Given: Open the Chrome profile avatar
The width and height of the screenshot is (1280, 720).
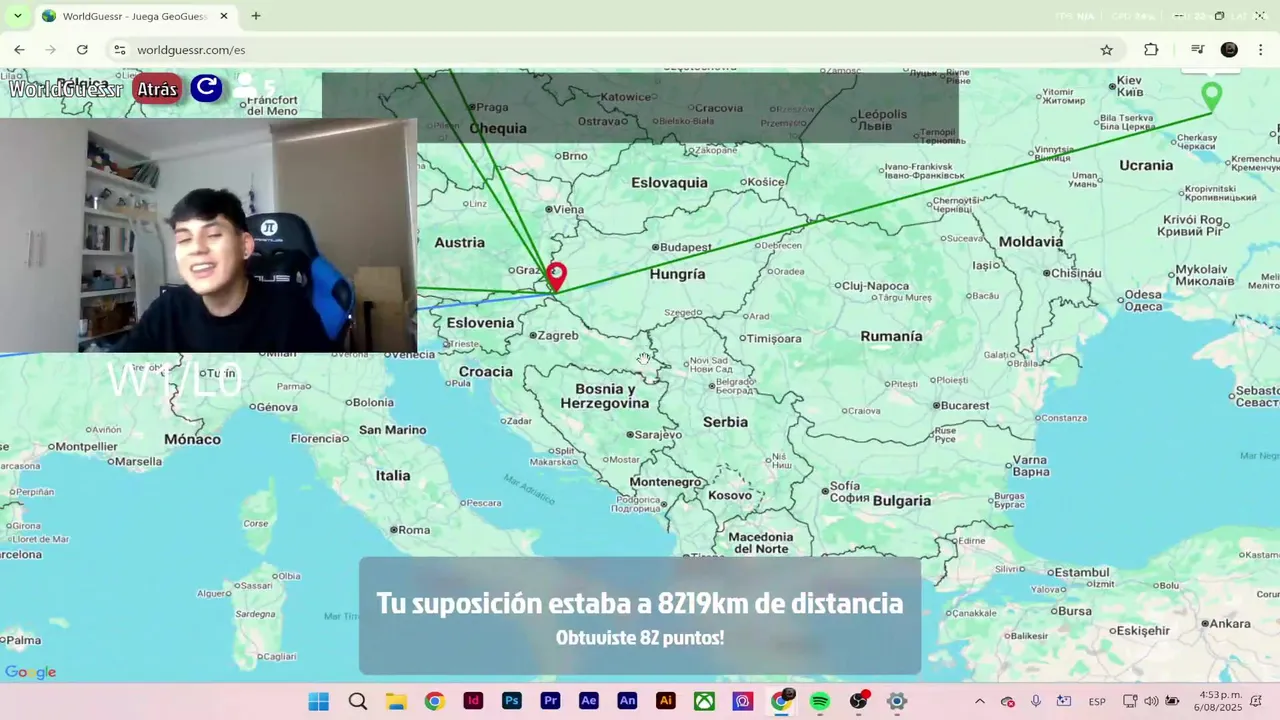Looking at the screenshot, I should [x=1229, y=50].
